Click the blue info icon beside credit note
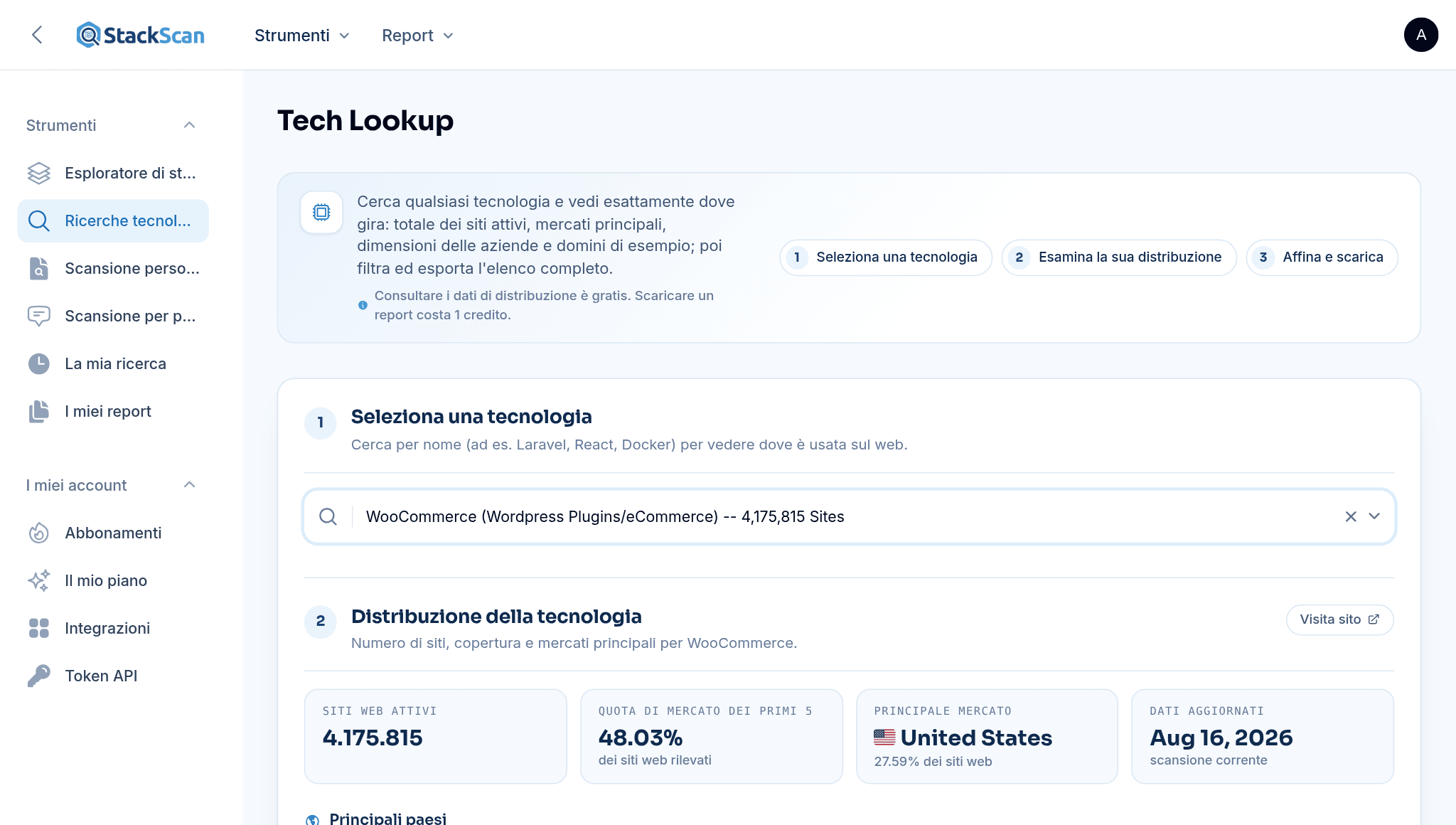The image size is (1456, 825). [x=363, y=305]
